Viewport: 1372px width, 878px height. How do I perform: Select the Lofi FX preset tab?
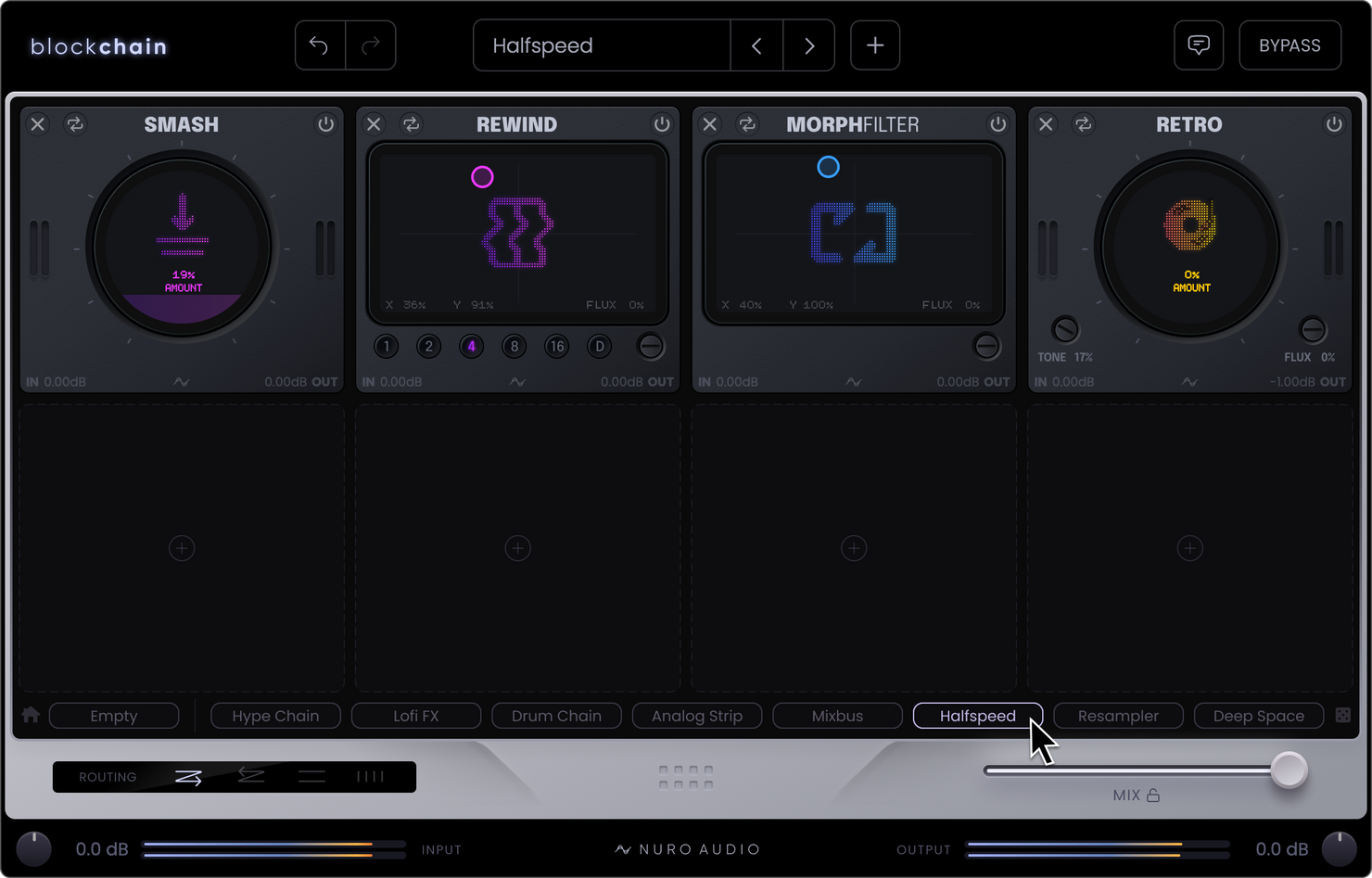point(416,716)
